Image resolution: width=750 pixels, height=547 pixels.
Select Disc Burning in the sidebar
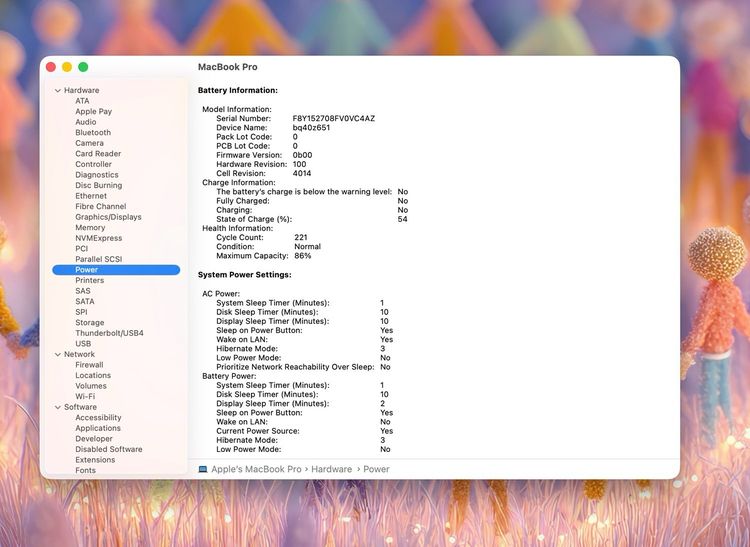click(x=99, y=185)
